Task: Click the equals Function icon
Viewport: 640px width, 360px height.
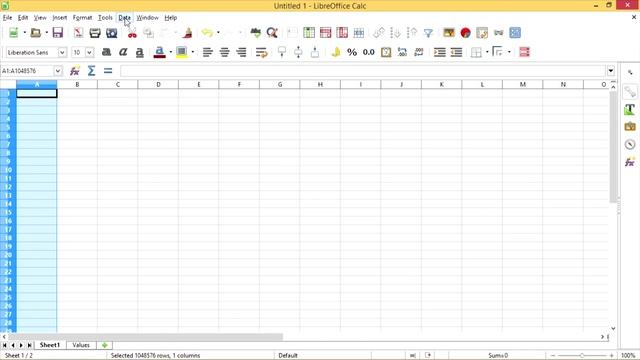Action: pos(108,71)
